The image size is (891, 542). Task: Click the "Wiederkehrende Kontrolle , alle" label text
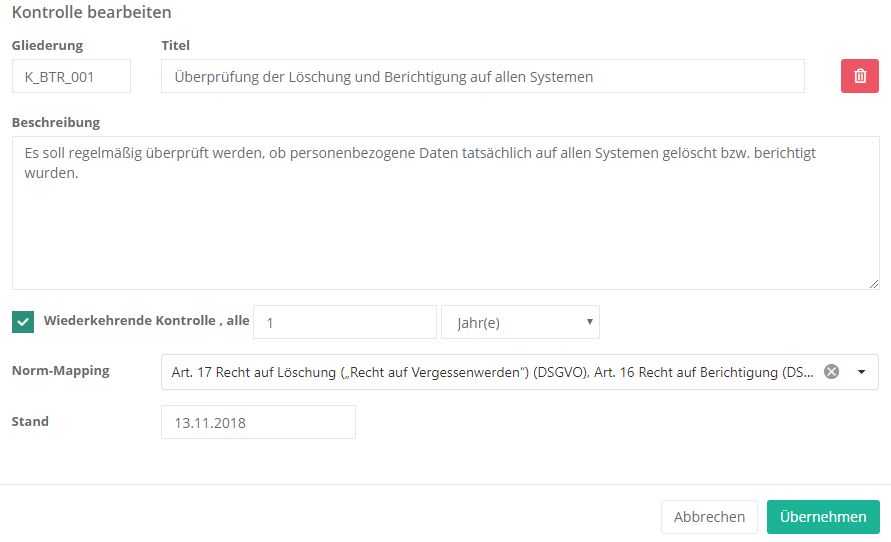tap(146, 321)
